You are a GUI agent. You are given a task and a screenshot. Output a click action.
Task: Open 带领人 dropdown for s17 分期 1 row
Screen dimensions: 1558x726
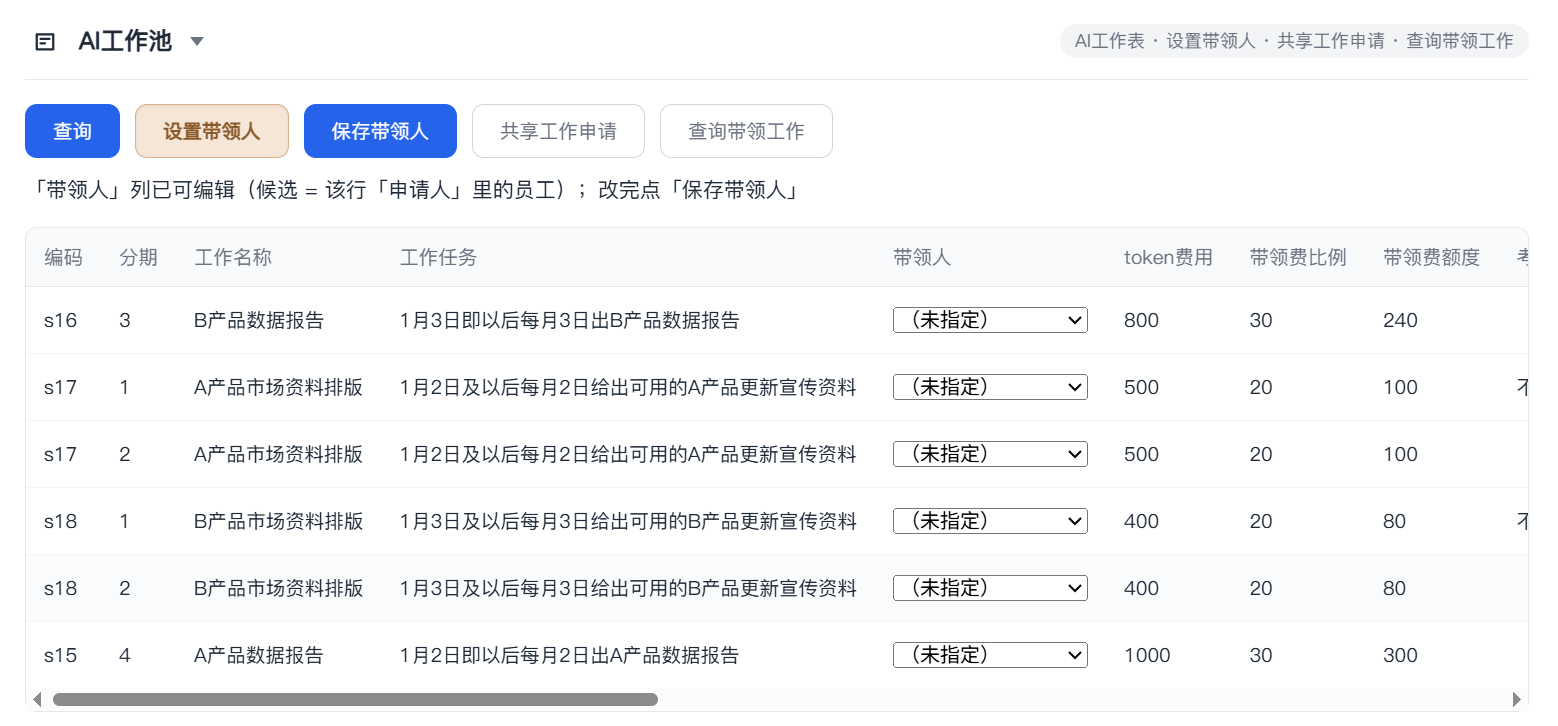[990, 387]
